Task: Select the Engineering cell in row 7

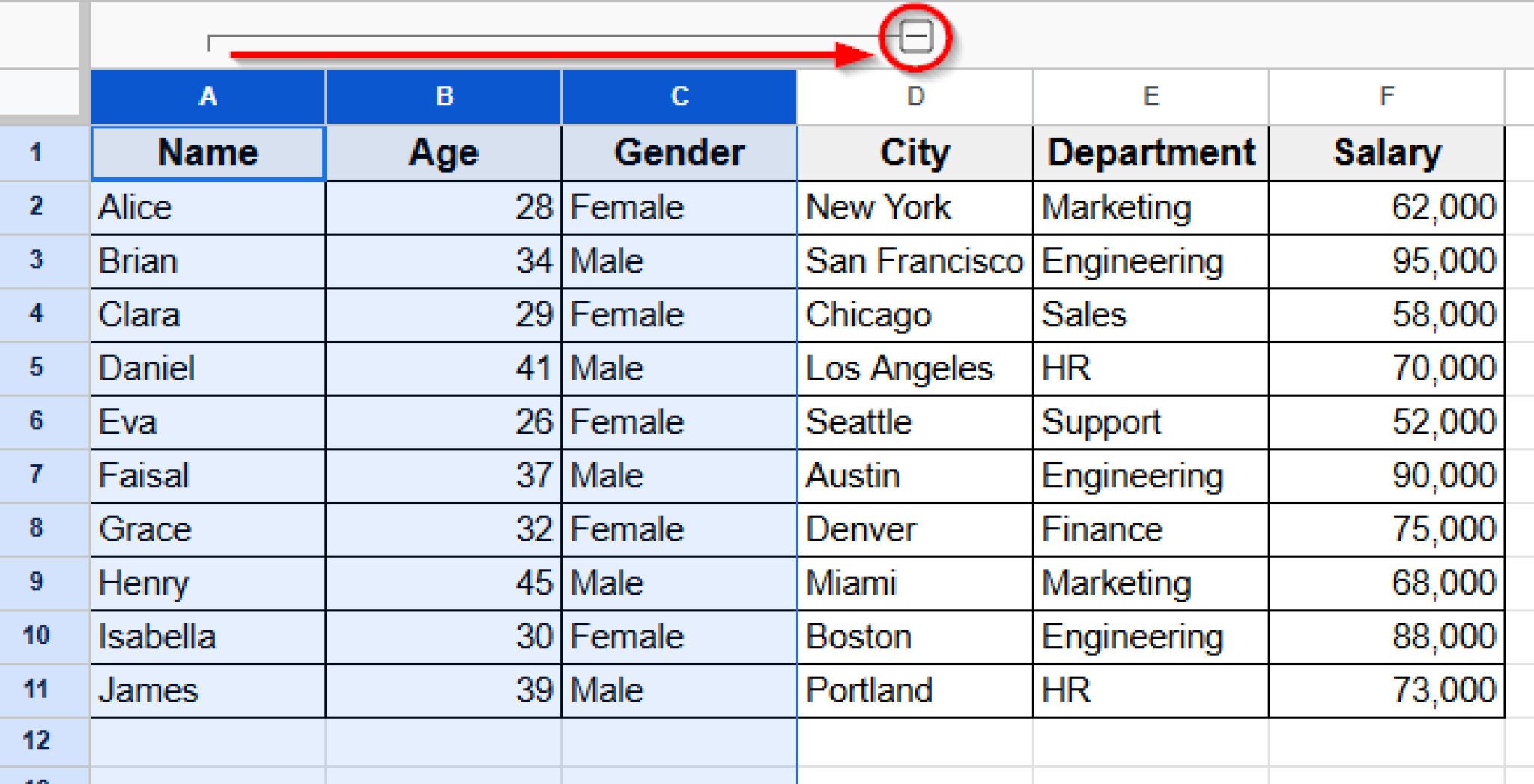Action: point(1150,475)
